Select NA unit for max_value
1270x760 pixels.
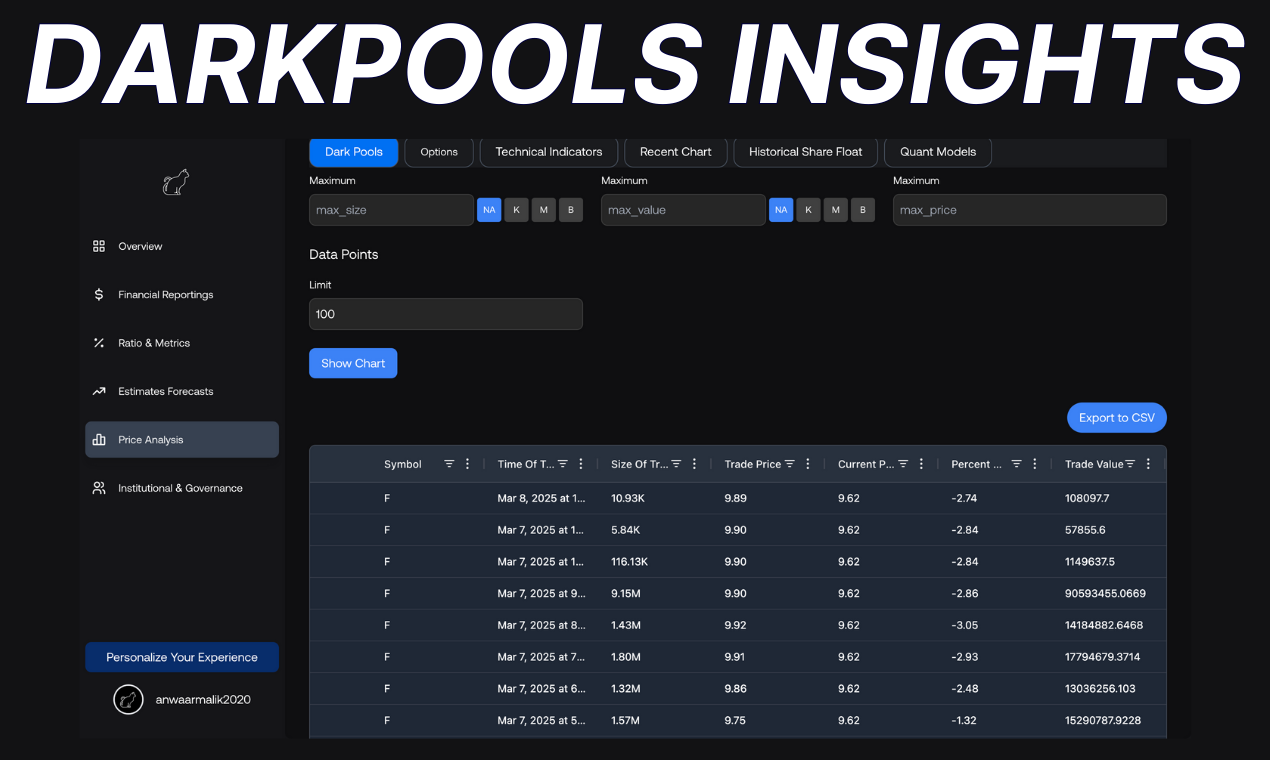[781, 210]
